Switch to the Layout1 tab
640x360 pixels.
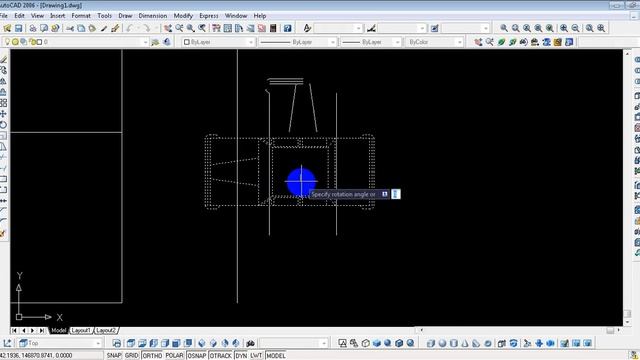tap(80, 330)
